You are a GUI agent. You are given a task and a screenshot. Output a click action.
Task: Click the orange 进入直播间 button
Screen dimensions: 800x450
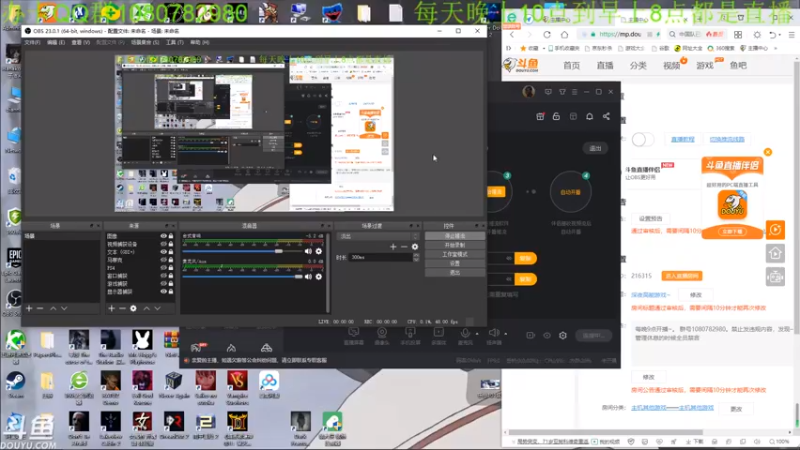[x=682, y=276]
